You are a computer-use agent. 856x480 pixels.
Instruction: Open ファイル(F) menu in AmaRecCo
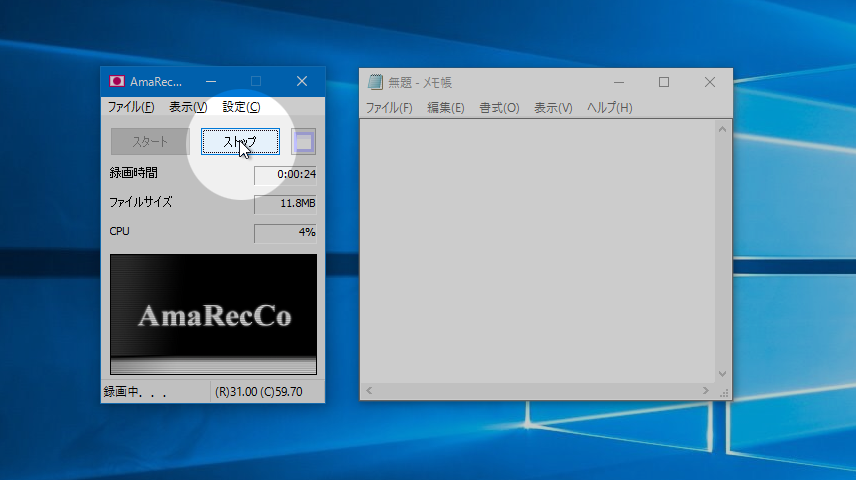click(131, 107)
